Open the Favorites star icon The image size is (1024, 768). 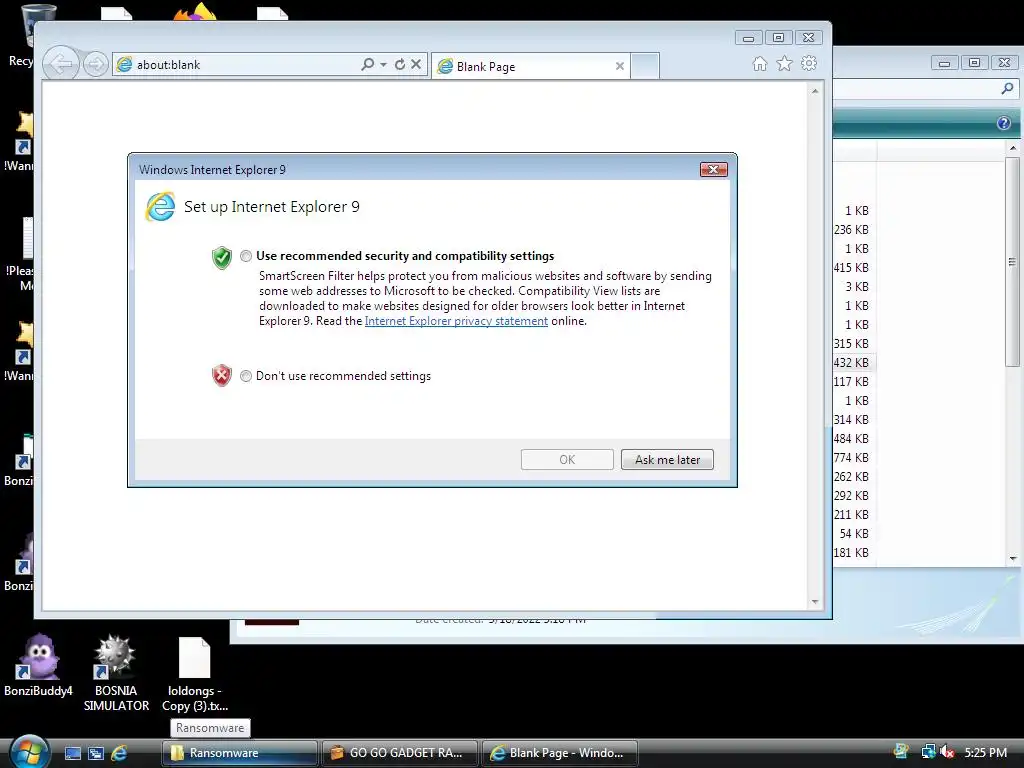pyautogui.click(x=784, y=63)
